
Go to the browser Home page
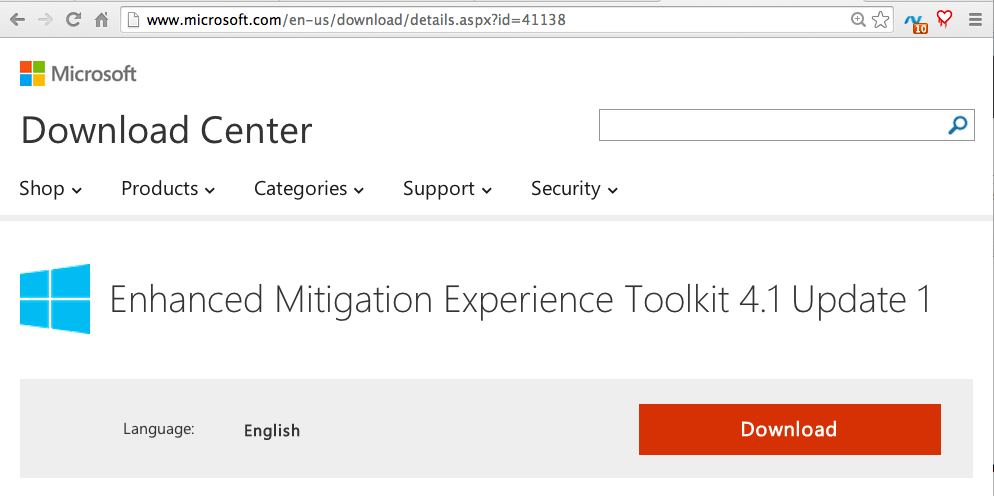coord(101,19)
